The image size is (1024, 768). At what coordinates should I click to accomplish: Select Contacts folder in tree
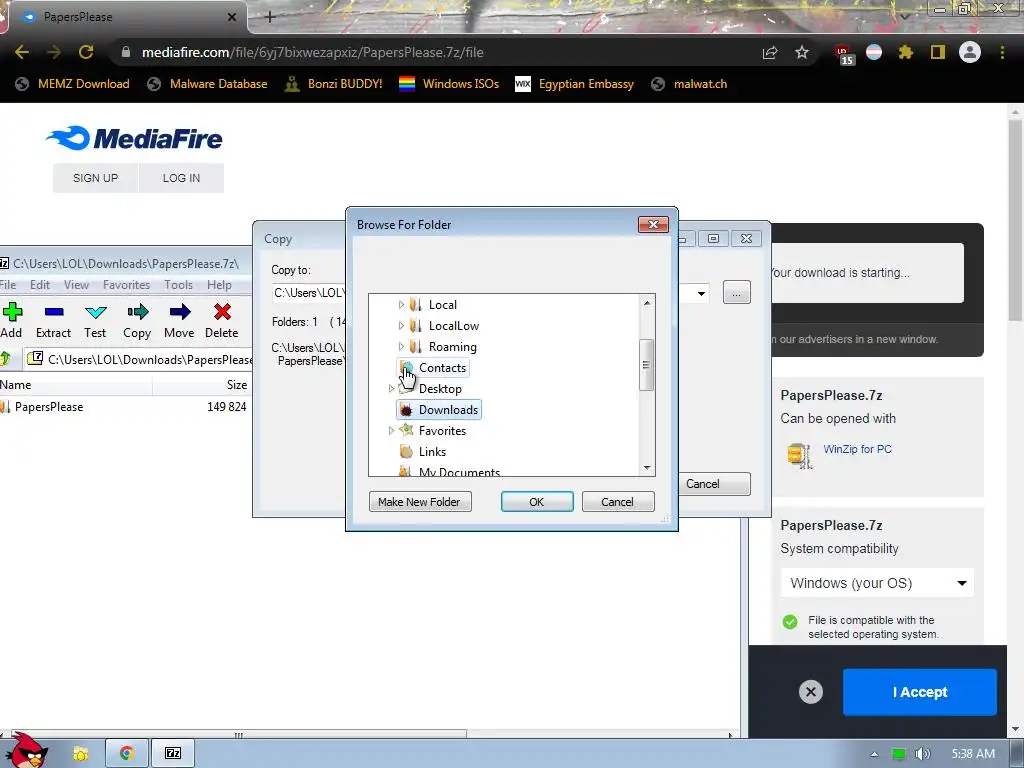(434, 368)
